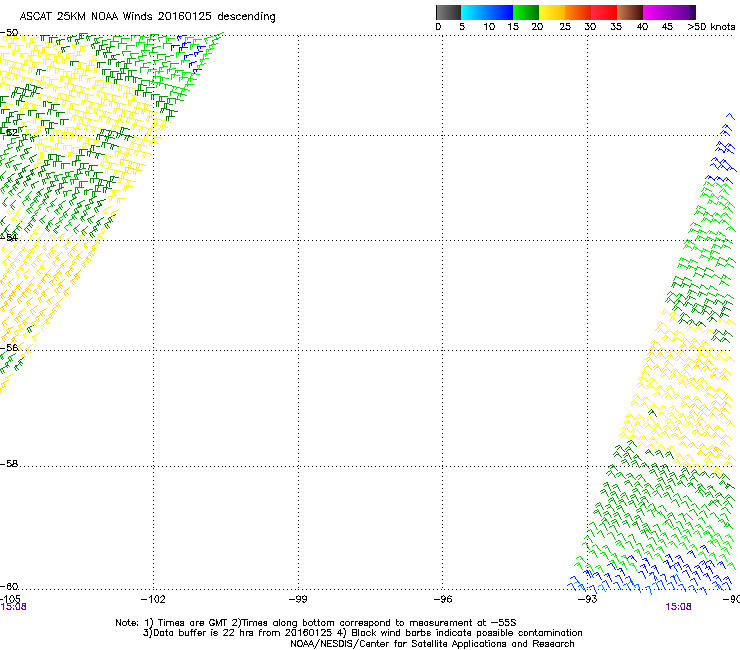Click the '>50 knots' legend label
The height and width of the screenshot is (650, 740).
(x=711, y=27)
